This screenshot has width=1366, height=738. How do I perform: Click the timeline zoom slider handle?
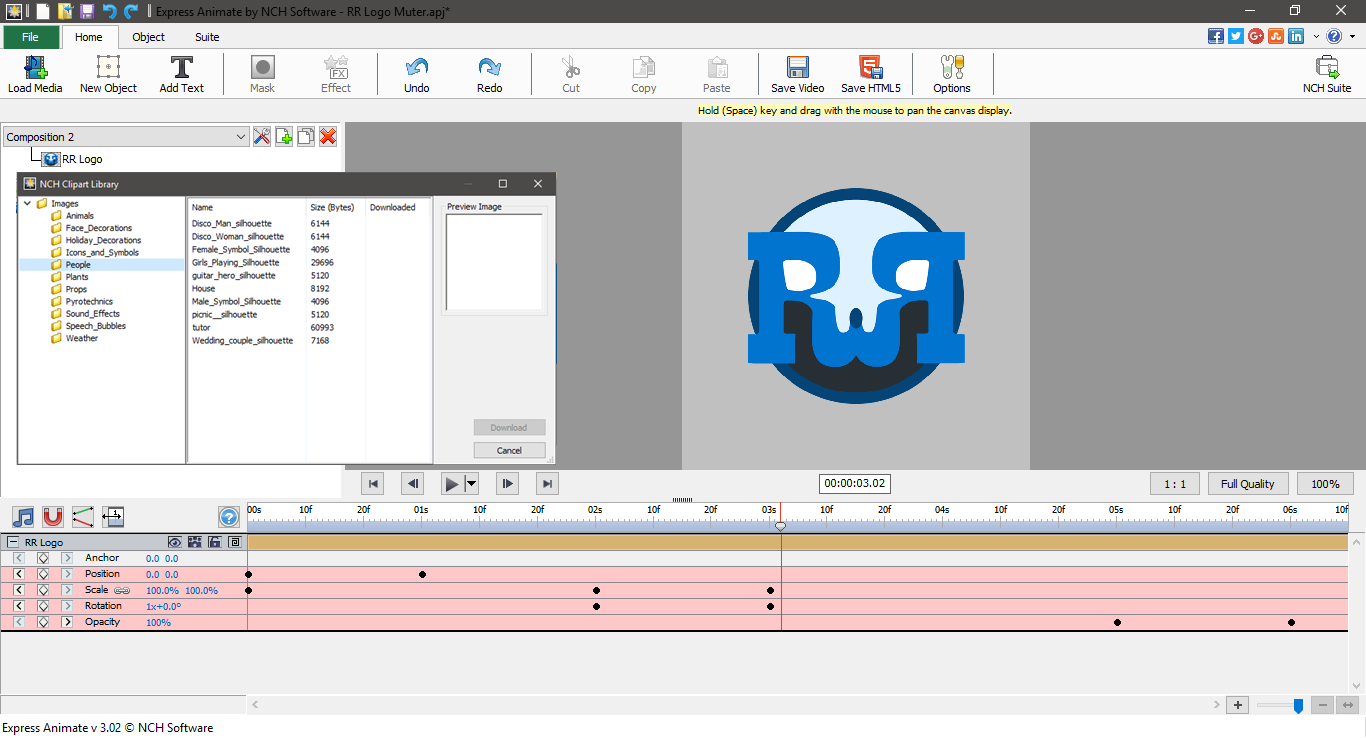(x=1298, y=705)
